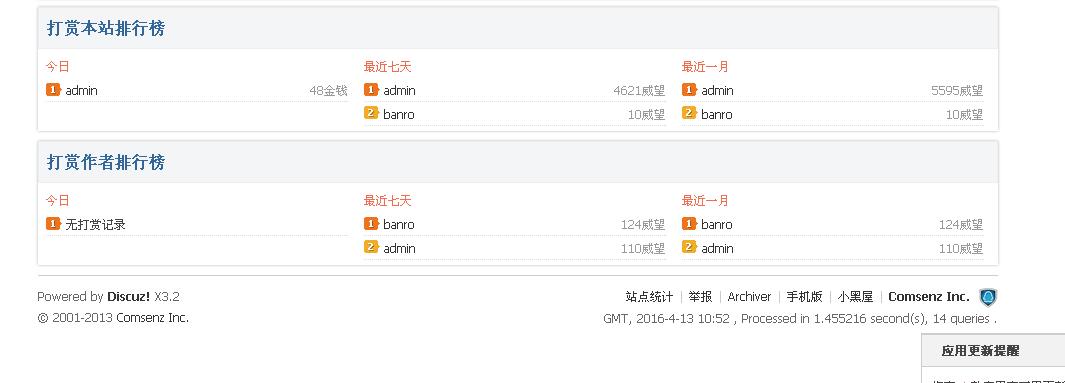Screen dimensions: 1065x383
Task: Click rank 2 badge beside banro in site 最近一月
Action: click(689, 113)
